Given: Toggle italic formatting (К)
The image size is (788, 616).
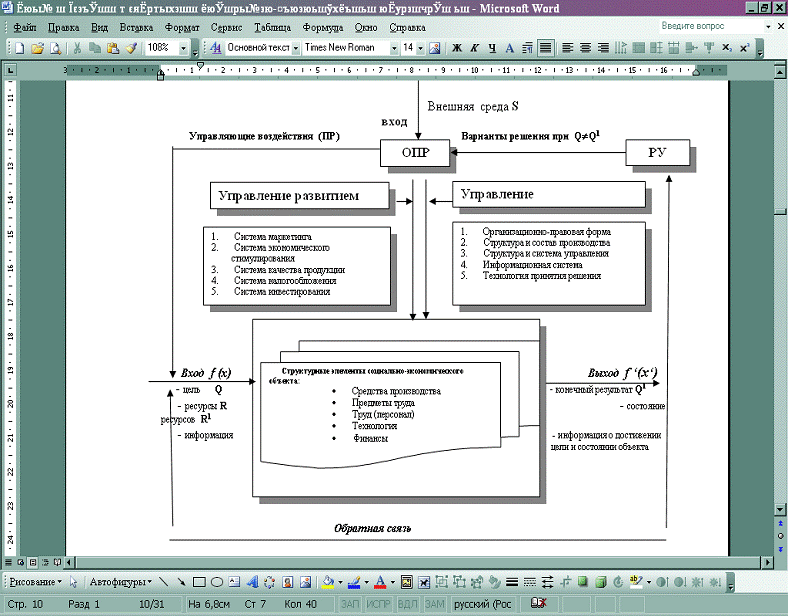Looking at the screenshot, I should 475,48.
